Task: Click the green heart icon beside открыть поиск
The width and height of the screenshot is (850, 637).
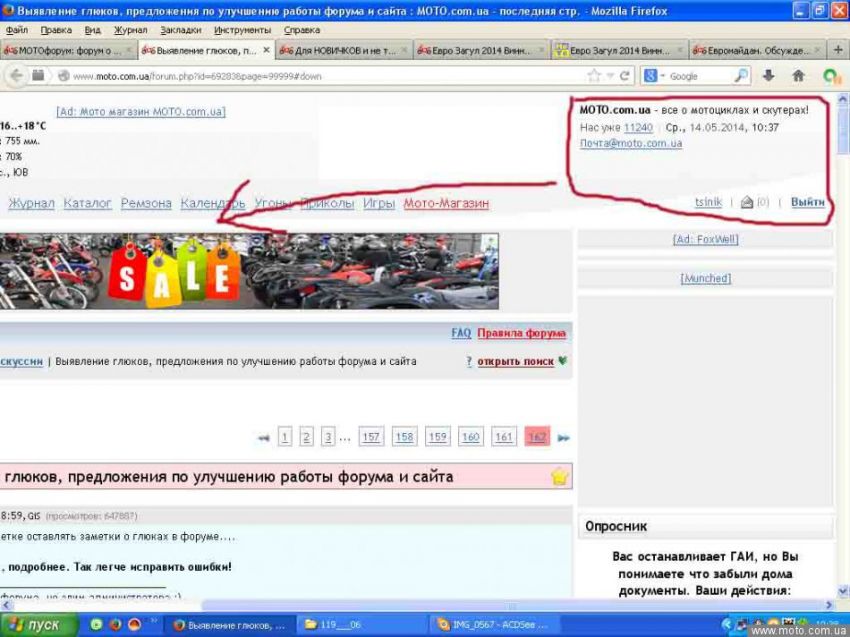Action: coord(563,361)
